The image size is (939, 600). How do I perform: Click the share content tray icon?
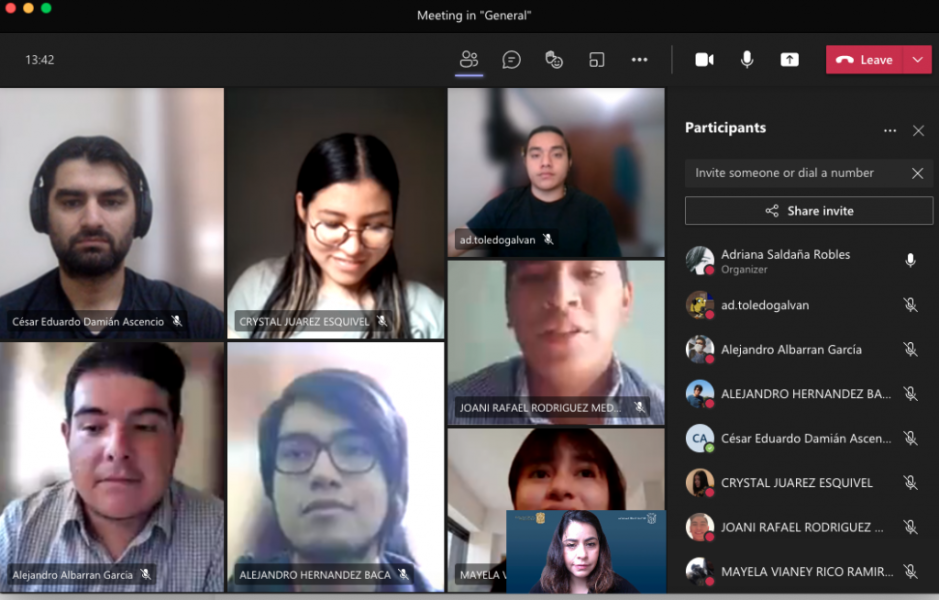[x=790, y=59]
